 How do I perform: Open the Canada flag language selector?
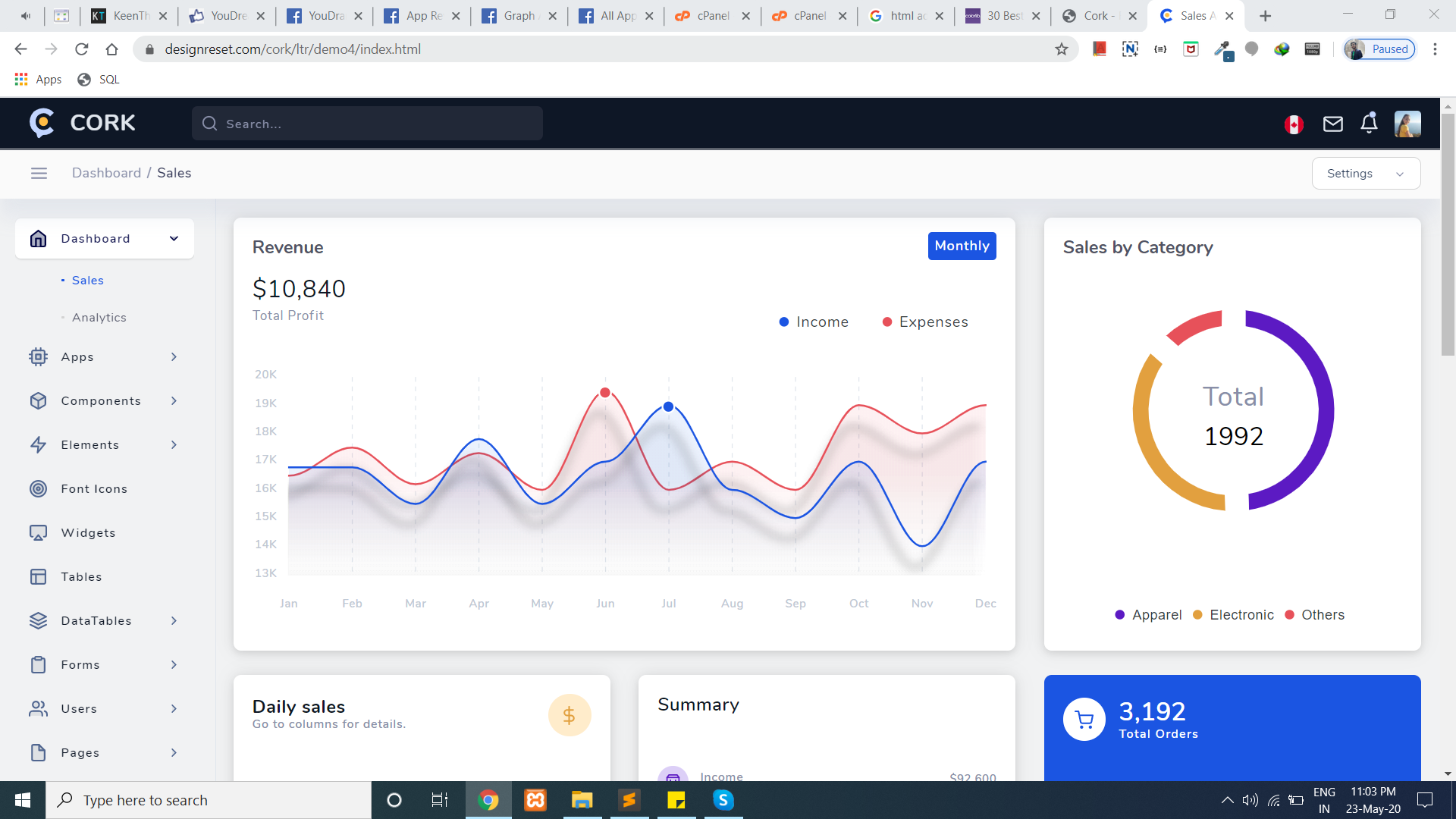pyautogui.click(x=1294, y=124)
